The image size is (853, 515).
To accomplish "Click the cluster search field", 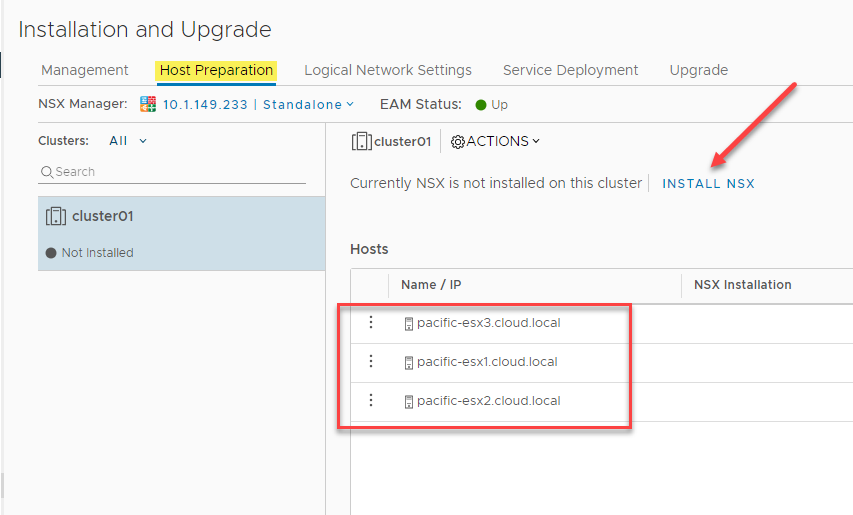I will point(172,172).
